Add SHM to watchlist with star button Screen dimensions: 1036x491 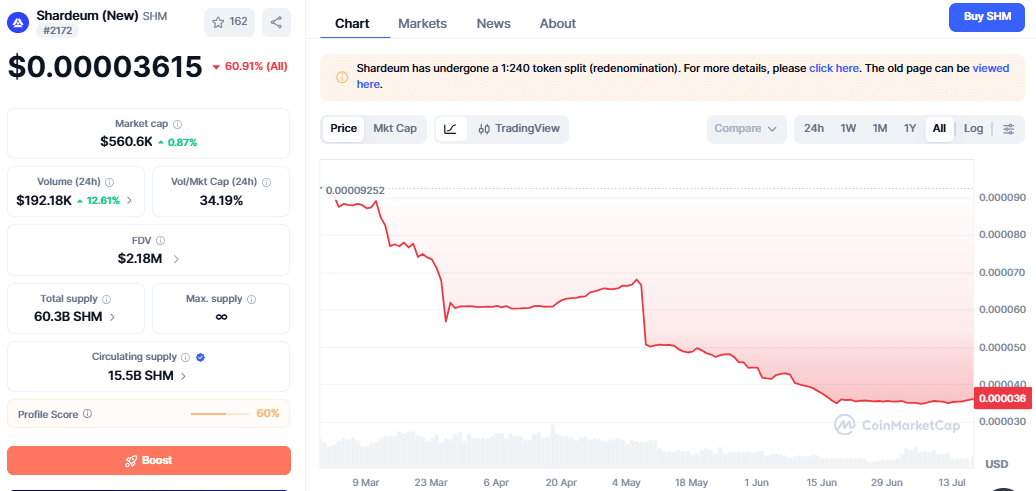tap(230, 22)
